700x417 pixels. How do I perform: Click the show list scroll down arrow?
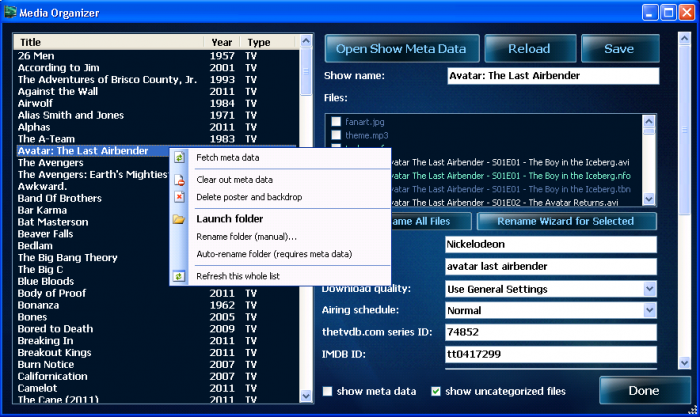point(306,396)
